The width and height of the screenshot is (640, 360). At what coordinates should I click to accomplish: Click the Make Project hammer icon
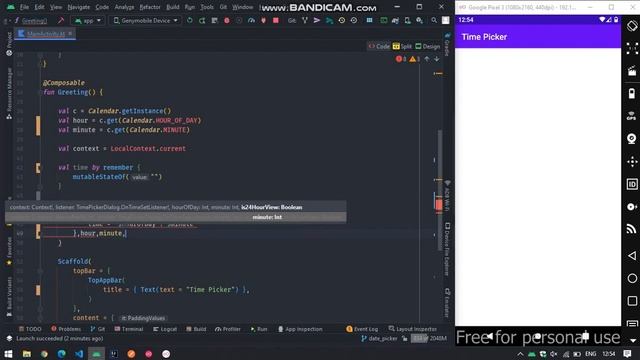(x=61, y=20)
